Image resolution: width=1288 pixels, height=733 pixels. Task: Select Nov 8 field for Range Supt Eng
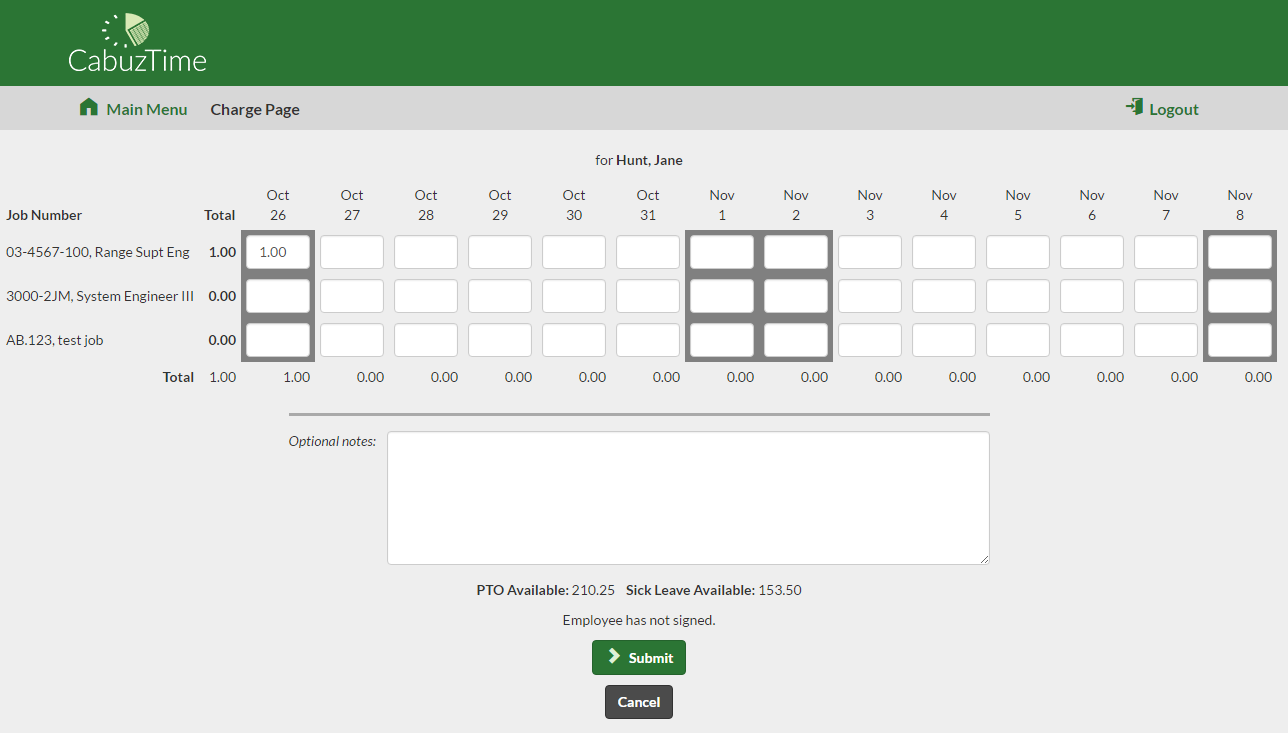(1240, 252)
